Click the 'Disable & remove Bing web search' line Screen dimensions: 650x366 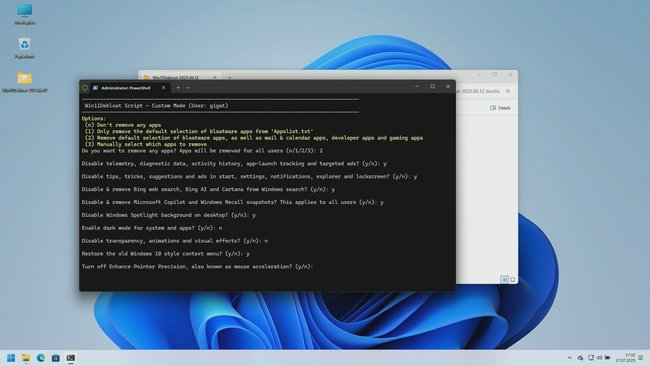[208, 189]
